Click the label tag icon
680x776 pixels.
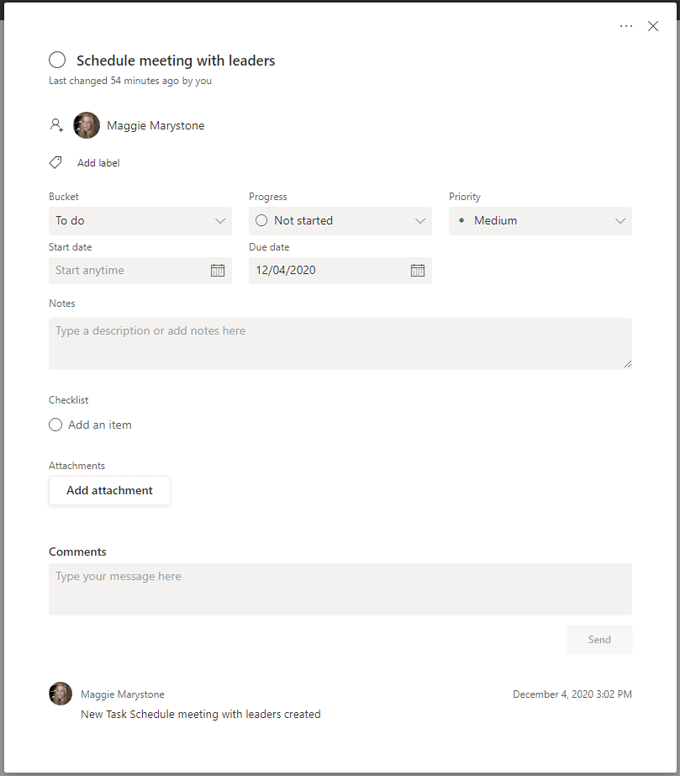(56, 162)
